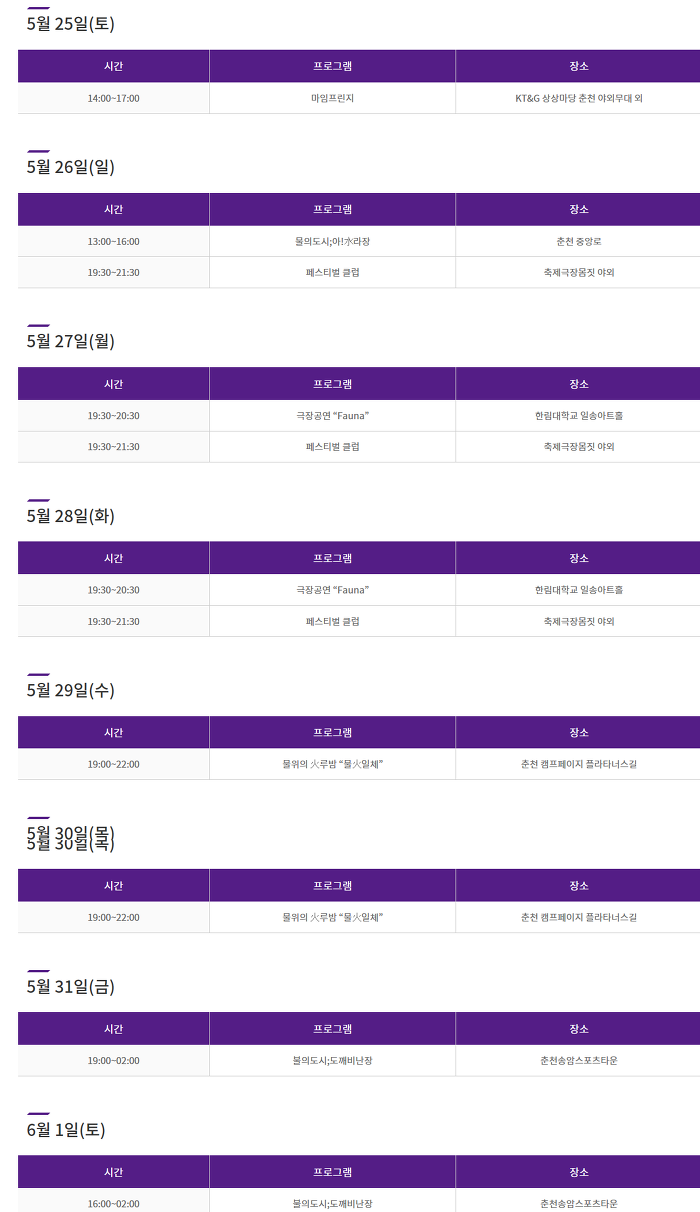The width and height of the screenshot is (700, 1212).
Task: Click the KT&G 상상마당 춘천 야외무대 외 cell
Action: [x=578, y=98]
